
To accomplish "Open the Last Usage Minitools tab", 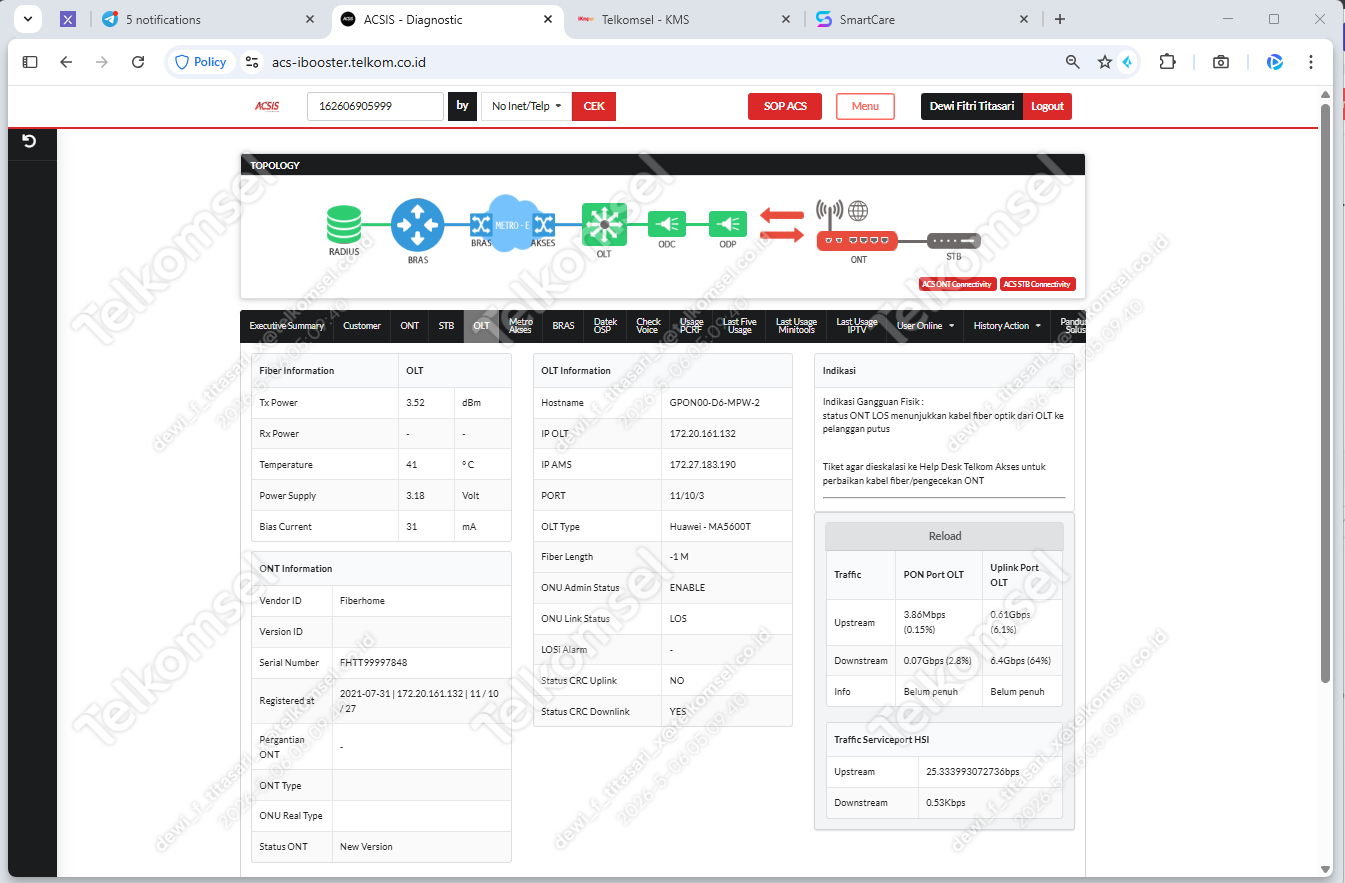I will [796, 326].
